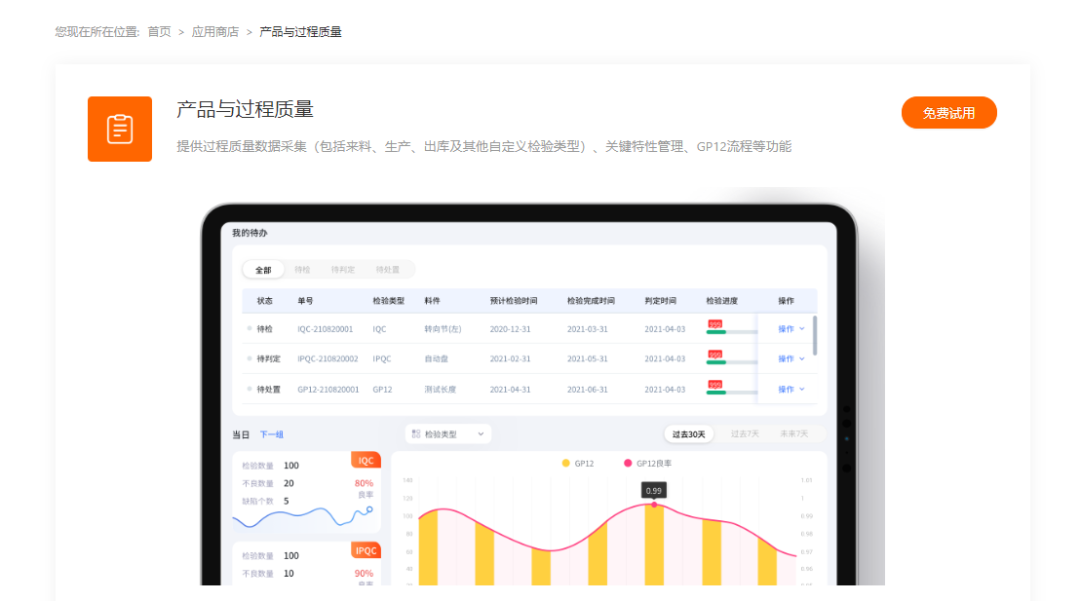Viewport: 1080px width, 601px height.
Task: Expand 操作 dropdown for IPQC-210820002 row
Action: click(x=791, y=358)
